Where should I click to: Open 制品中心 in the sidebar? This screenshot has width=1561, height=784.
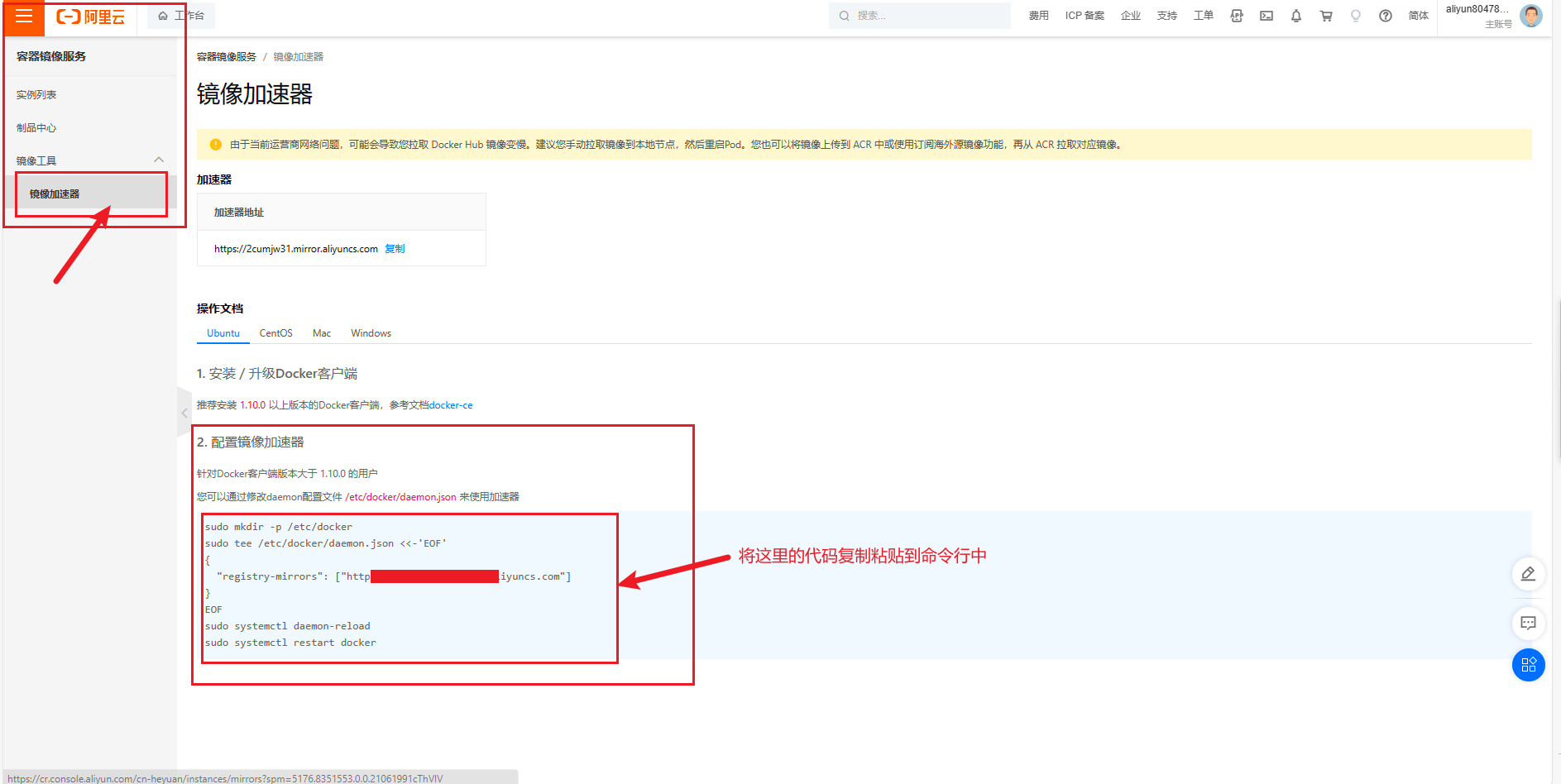[x=36, y=128]
